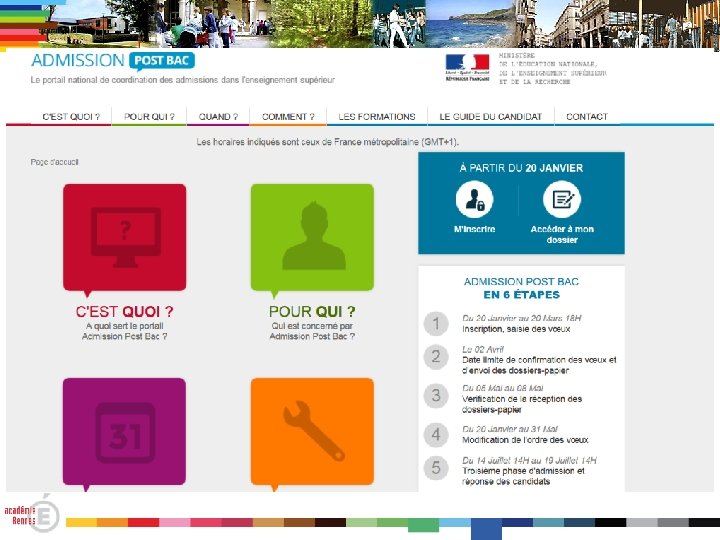Click 'Troisième phase d'admission' step text

coord(523,476)
